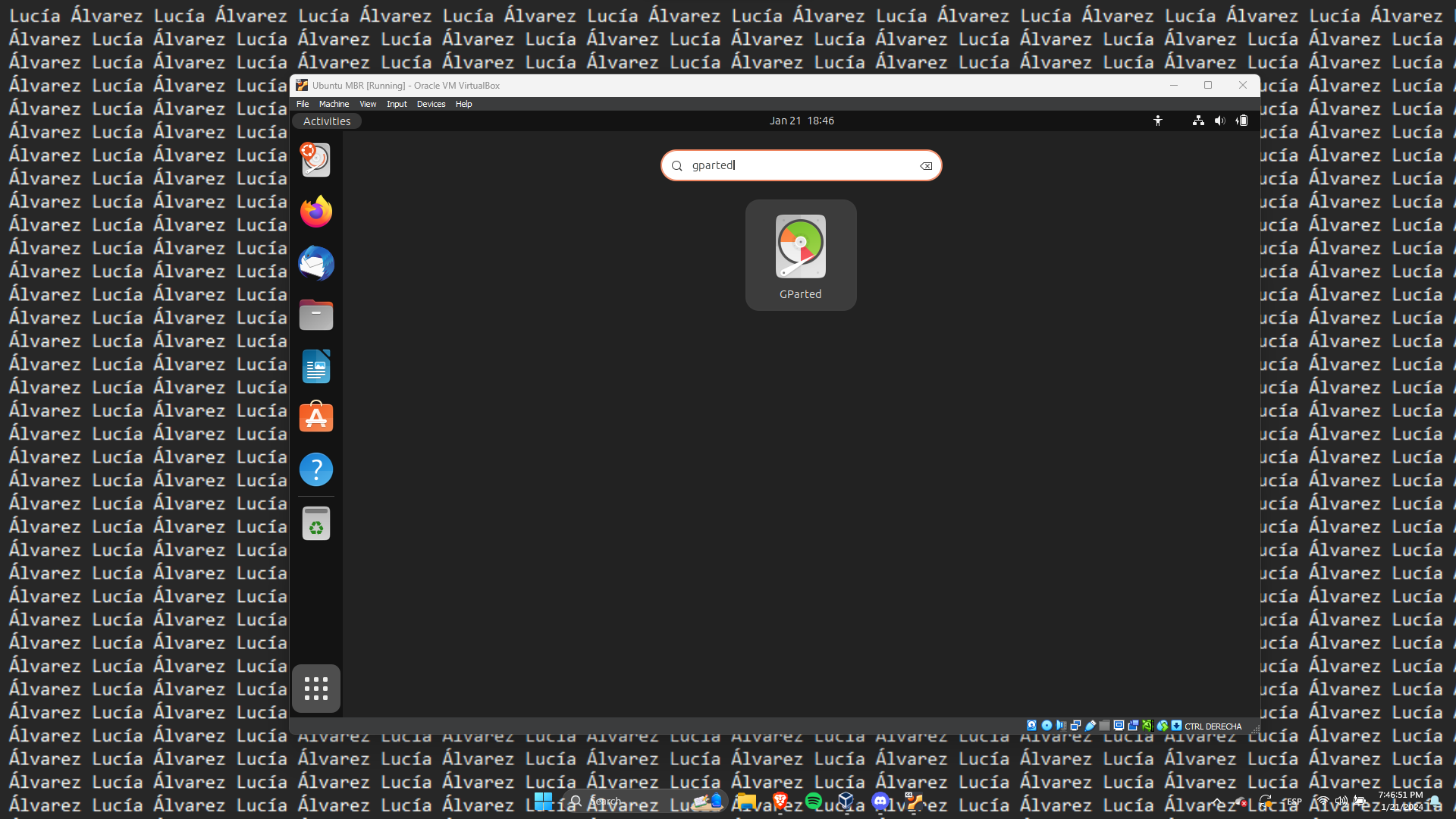Expand system menu via volume icon
Image resolution: width=1456 pixels, height=819 pixels.
coord(1219,121)
